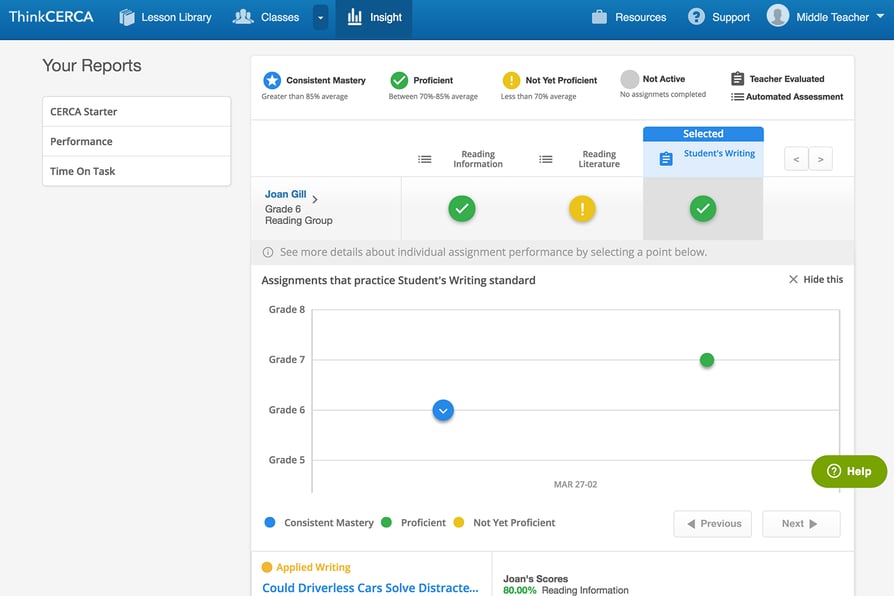The height and width of the screenshot is (596, 894).
Task: Click the blue Consistent Mastery chart legend dot
Action: [270, 522]
